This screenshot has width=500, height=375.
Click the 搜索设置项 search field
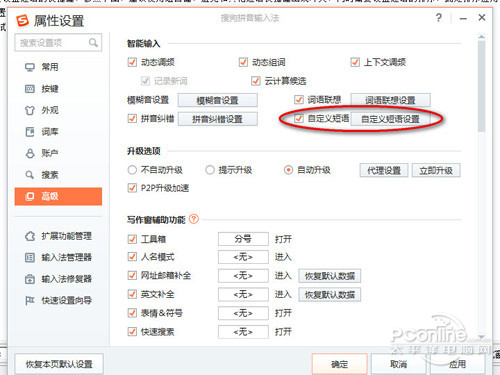tap(58, 43)
